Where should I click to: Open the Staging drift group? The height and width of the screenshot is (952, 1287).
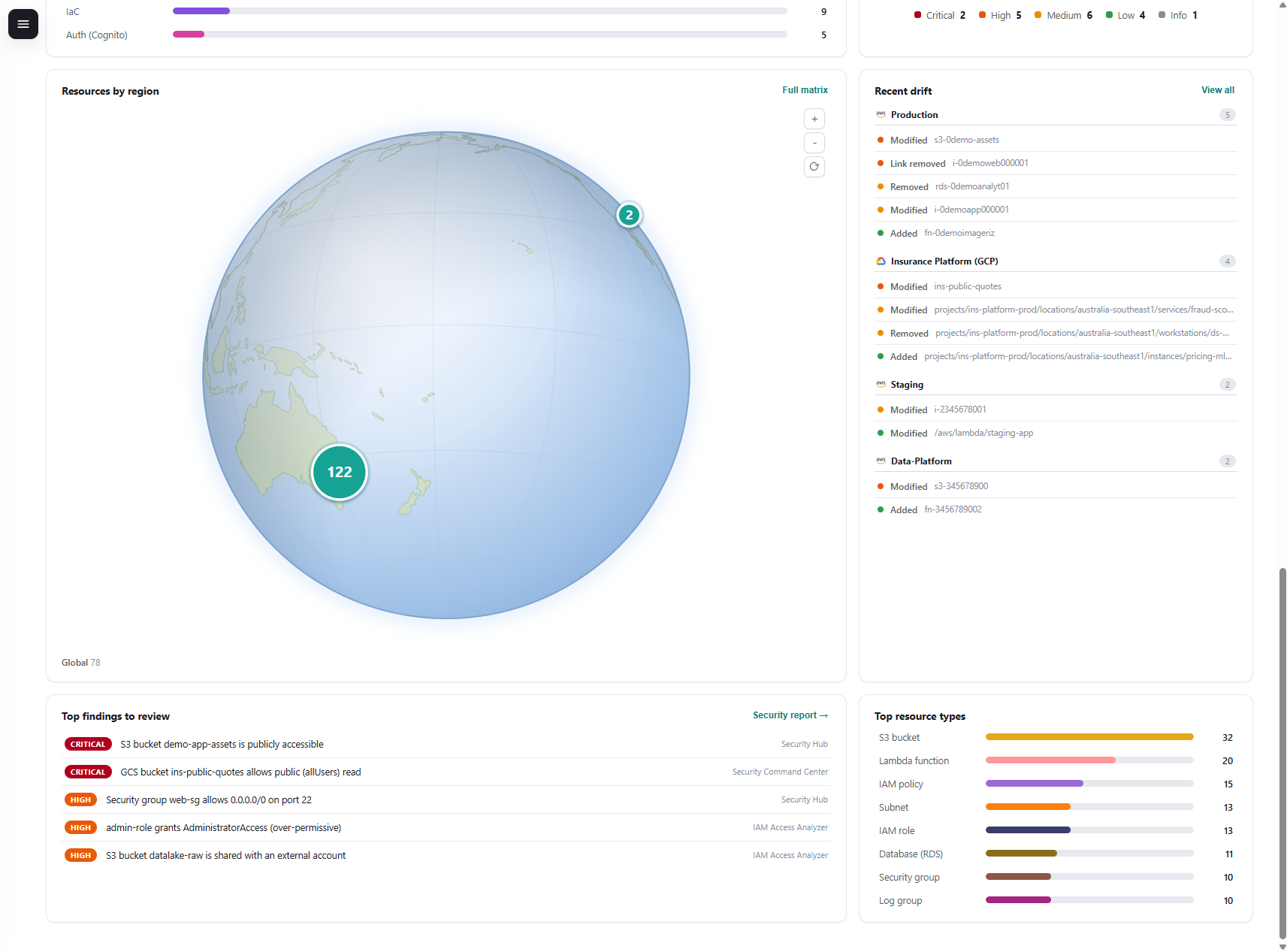tap(1056, 385)
